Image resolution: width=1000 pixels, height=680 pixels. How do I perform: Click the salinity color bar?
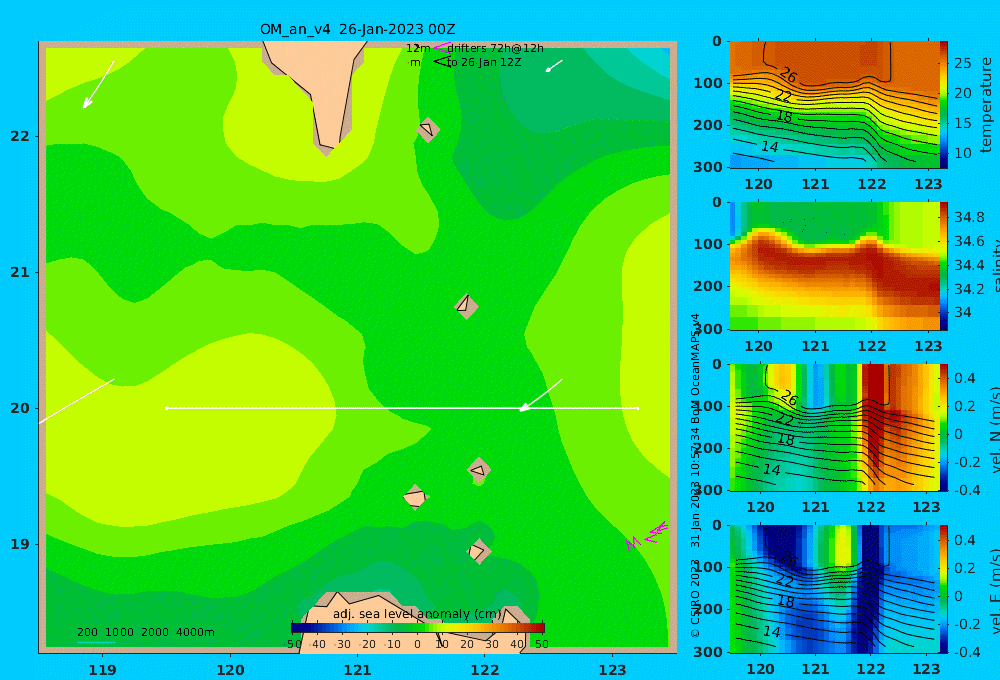pos(943,266)
